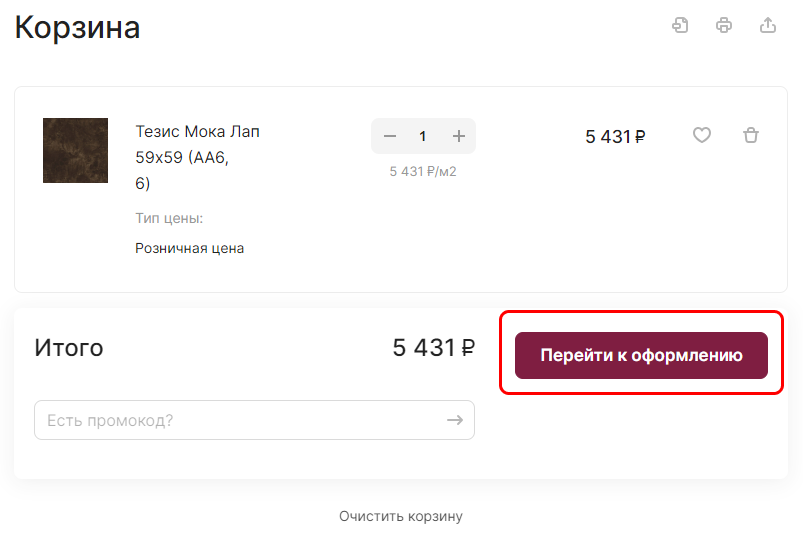The width and height of the screenshot is (803, 533).
Task: Click the 'Итого' total label
Action: [x=69, y=348]
